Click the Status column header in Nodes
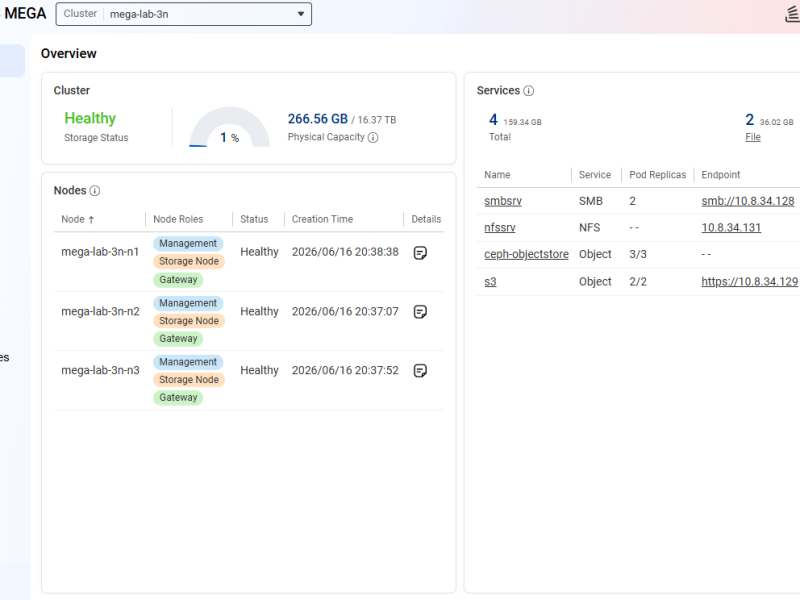This screenshot has width=800, height=600. [254, 219]
